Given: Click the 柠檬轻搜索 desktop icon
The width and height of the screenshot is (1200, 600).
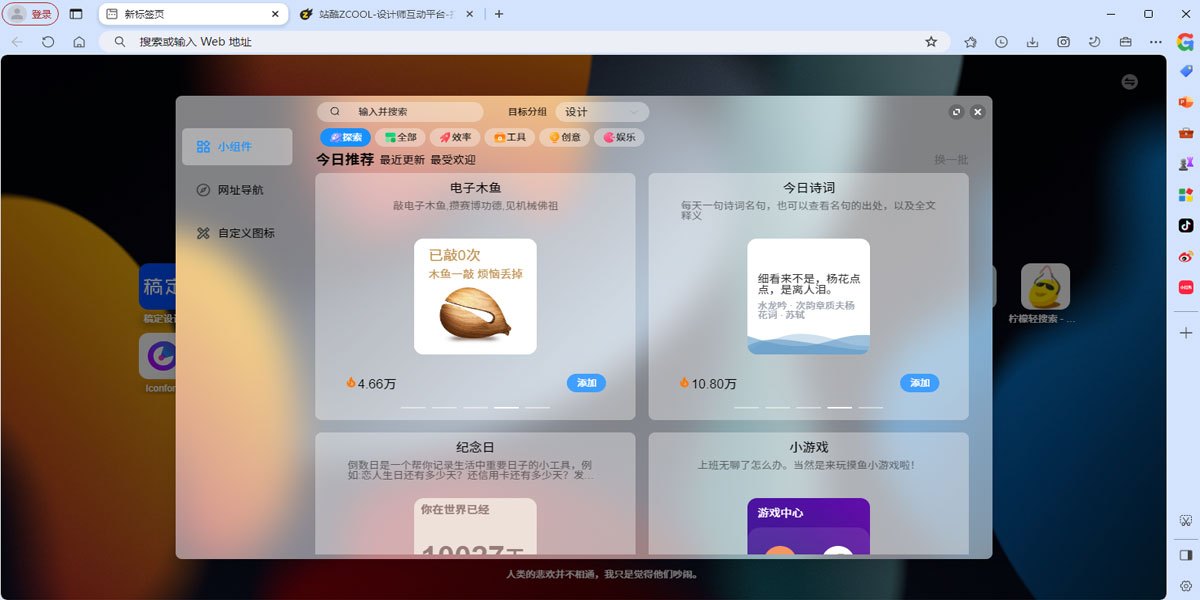Looking at the screenshot, I should 1045,290.
